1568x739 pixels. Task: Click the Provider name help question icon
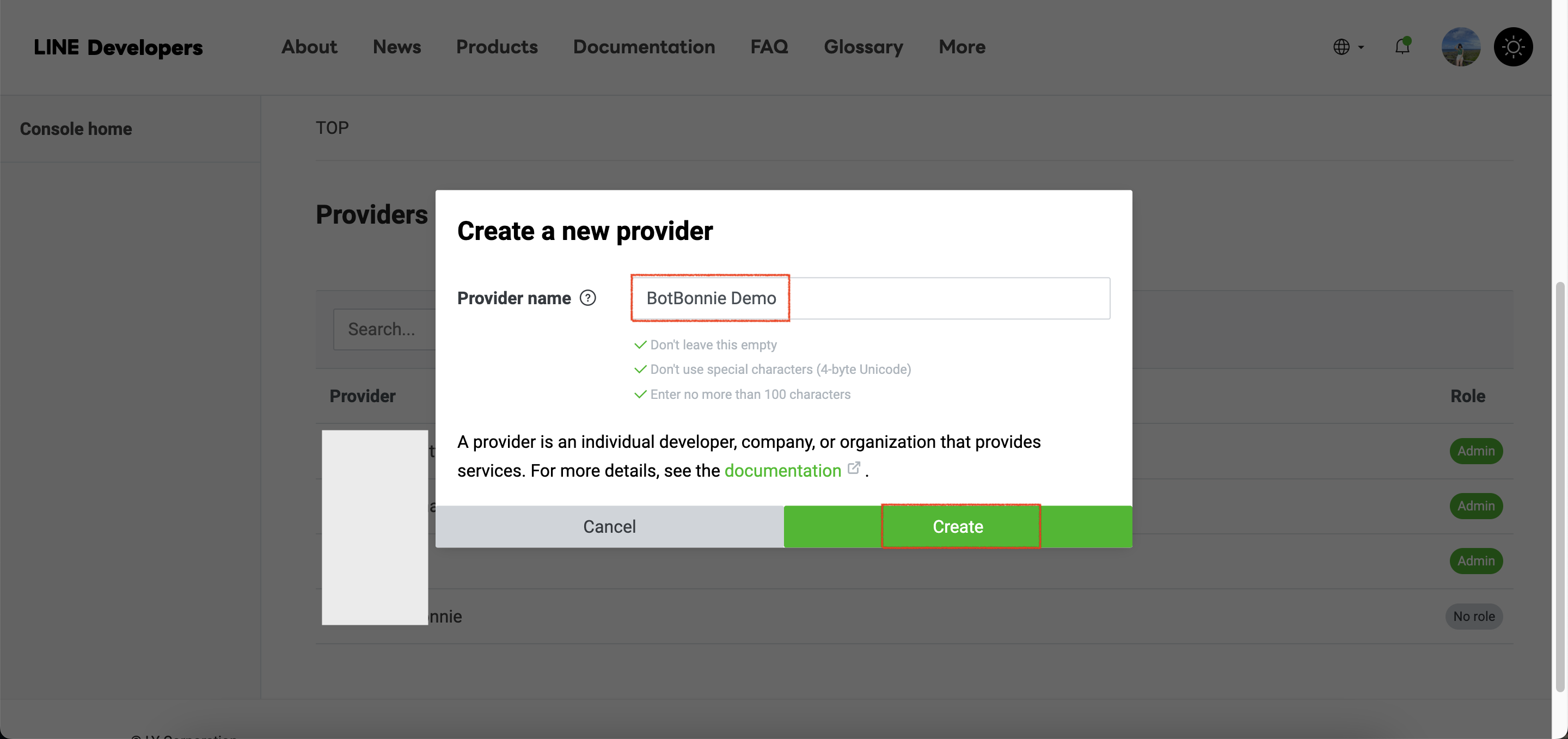pos(587,298)
